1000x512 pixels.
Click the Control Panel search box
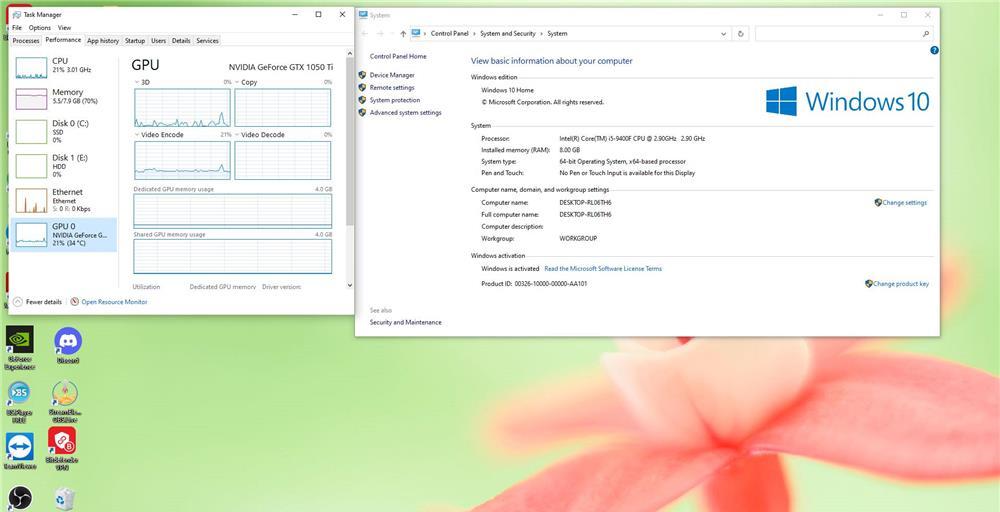(x=844, y=34)
